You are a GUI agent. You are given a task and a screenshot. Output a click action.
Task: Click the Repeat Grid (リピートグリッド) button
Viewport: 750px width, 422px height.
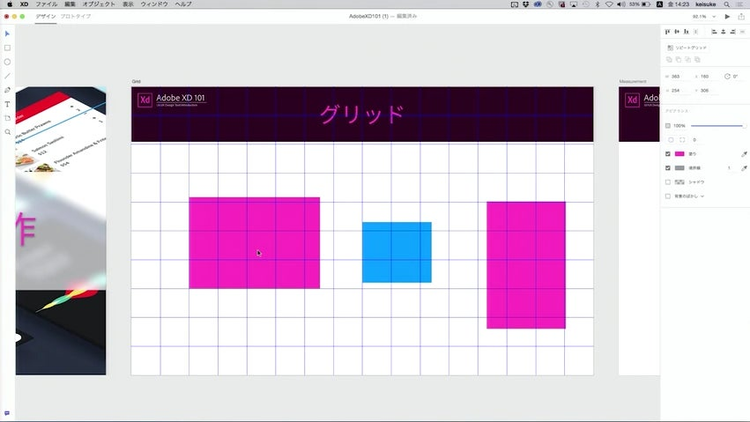tap(690, 48)
